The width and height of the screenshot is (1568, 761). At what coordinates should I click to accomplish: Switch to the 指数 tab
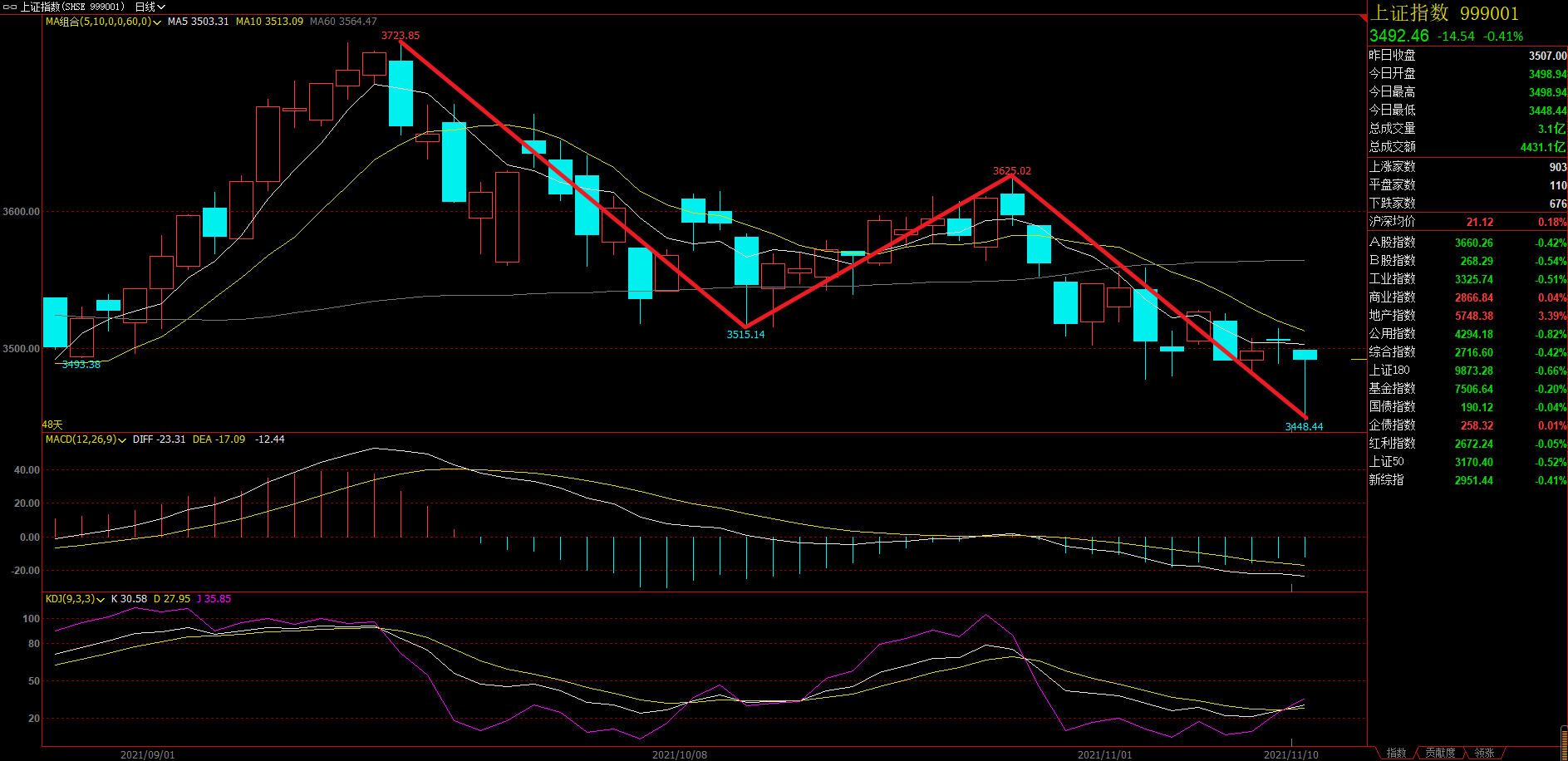click(x=1396, y=753)
